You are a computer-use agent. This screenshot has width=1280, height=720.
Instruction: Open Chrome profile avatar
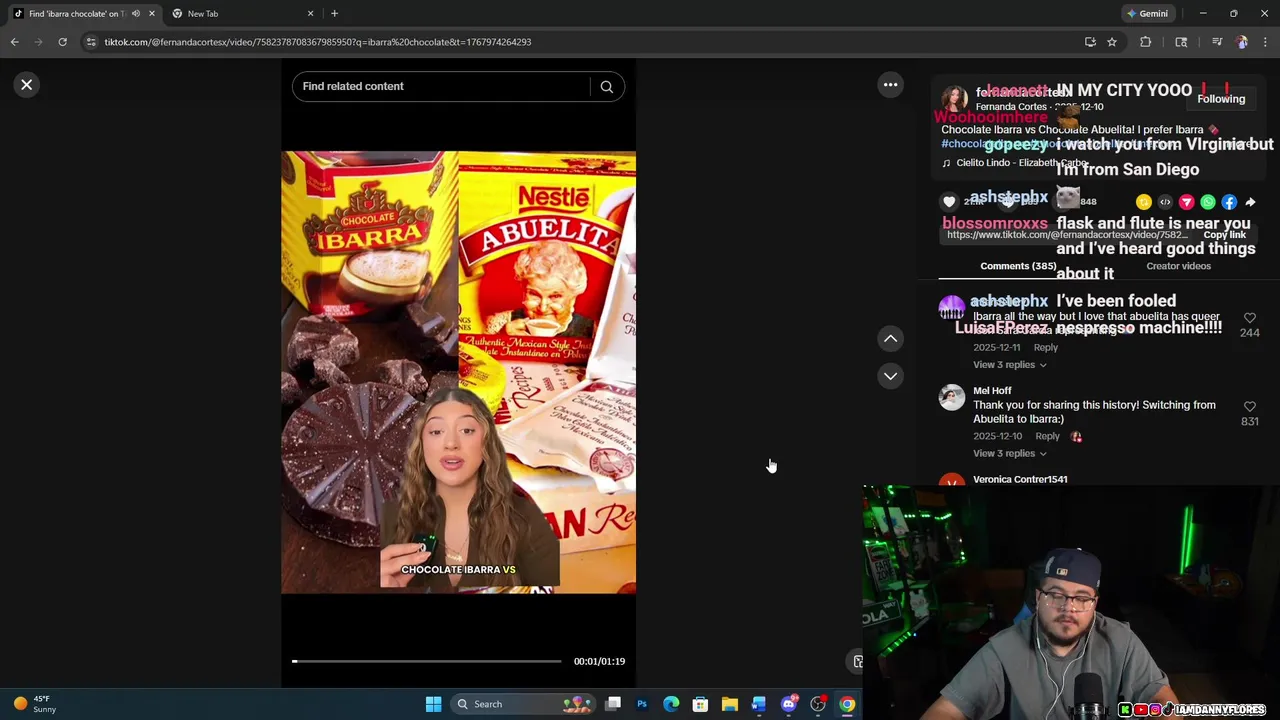1242,42
